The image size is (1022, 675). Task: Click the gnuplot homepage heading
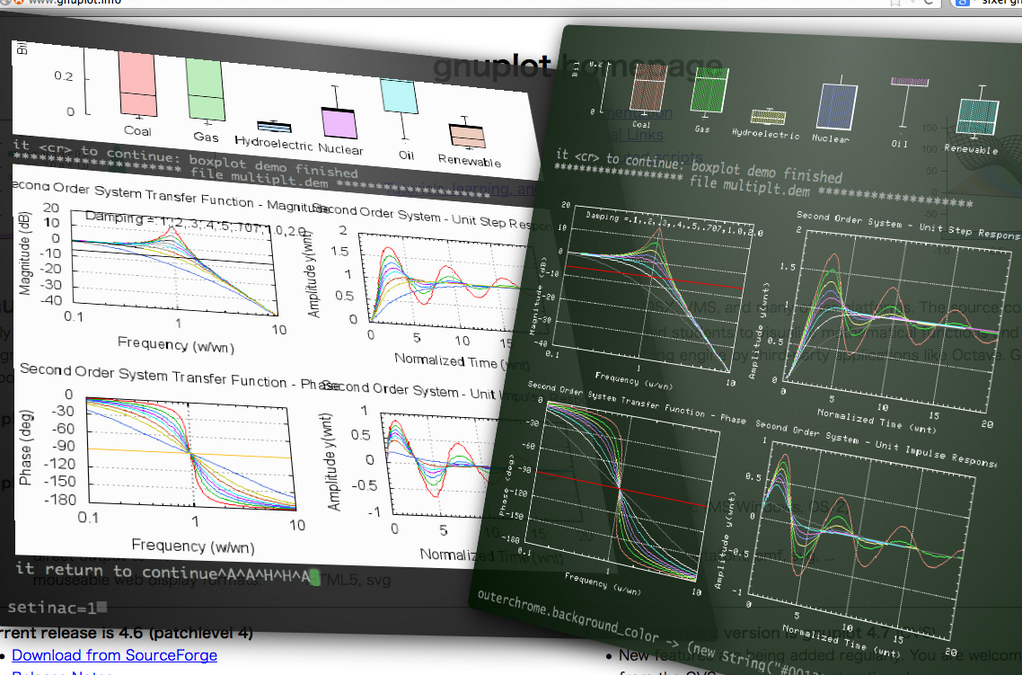click(577, 66)
